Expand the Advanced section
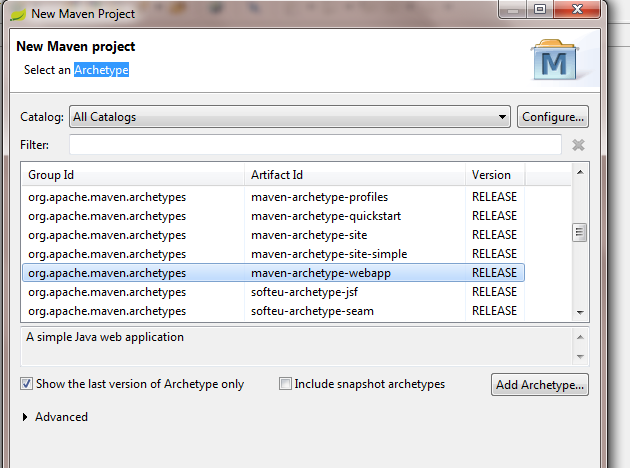 coord(25,417)
